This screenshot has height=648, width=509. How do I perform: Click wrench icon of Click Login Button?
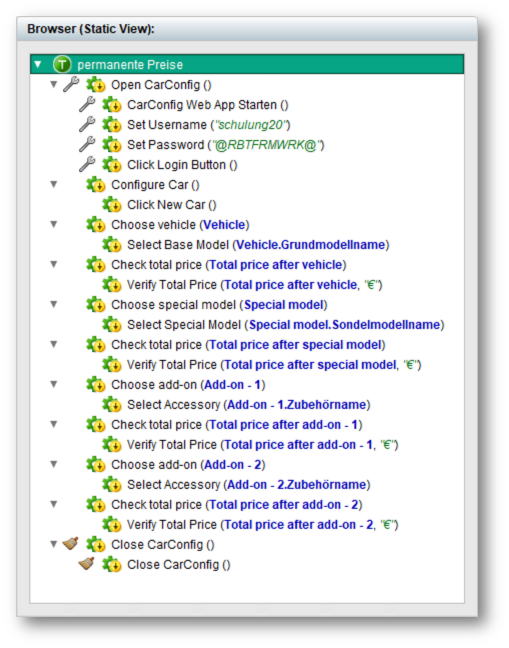coord(87,164)
